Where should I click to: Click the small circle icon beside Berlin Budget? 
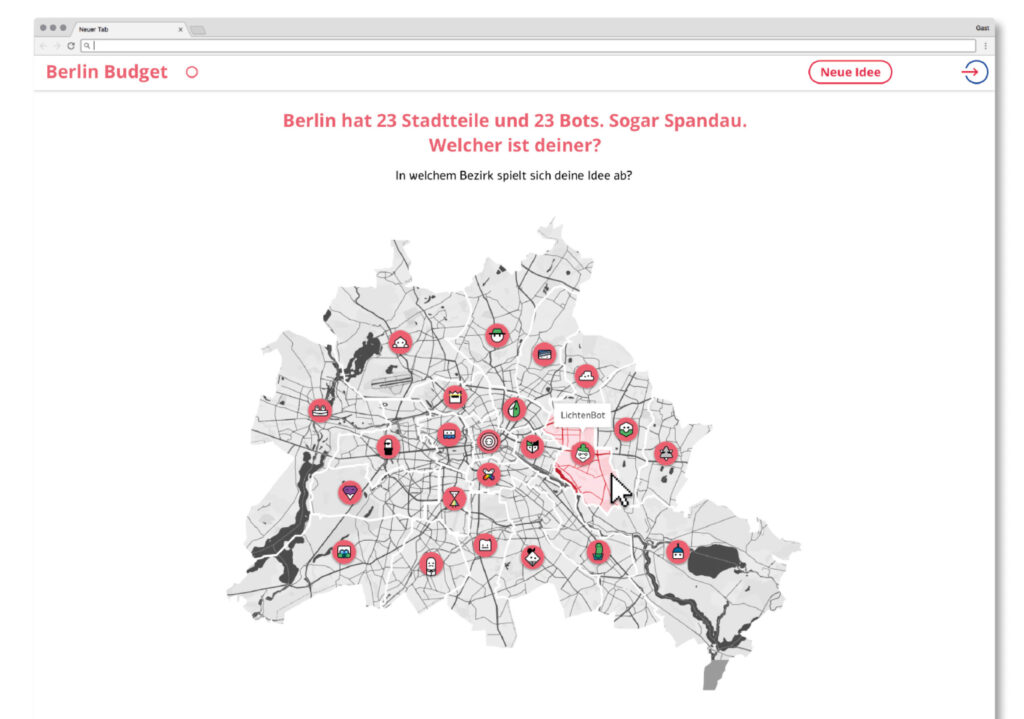pyautogui.click(x=192, y=72)
